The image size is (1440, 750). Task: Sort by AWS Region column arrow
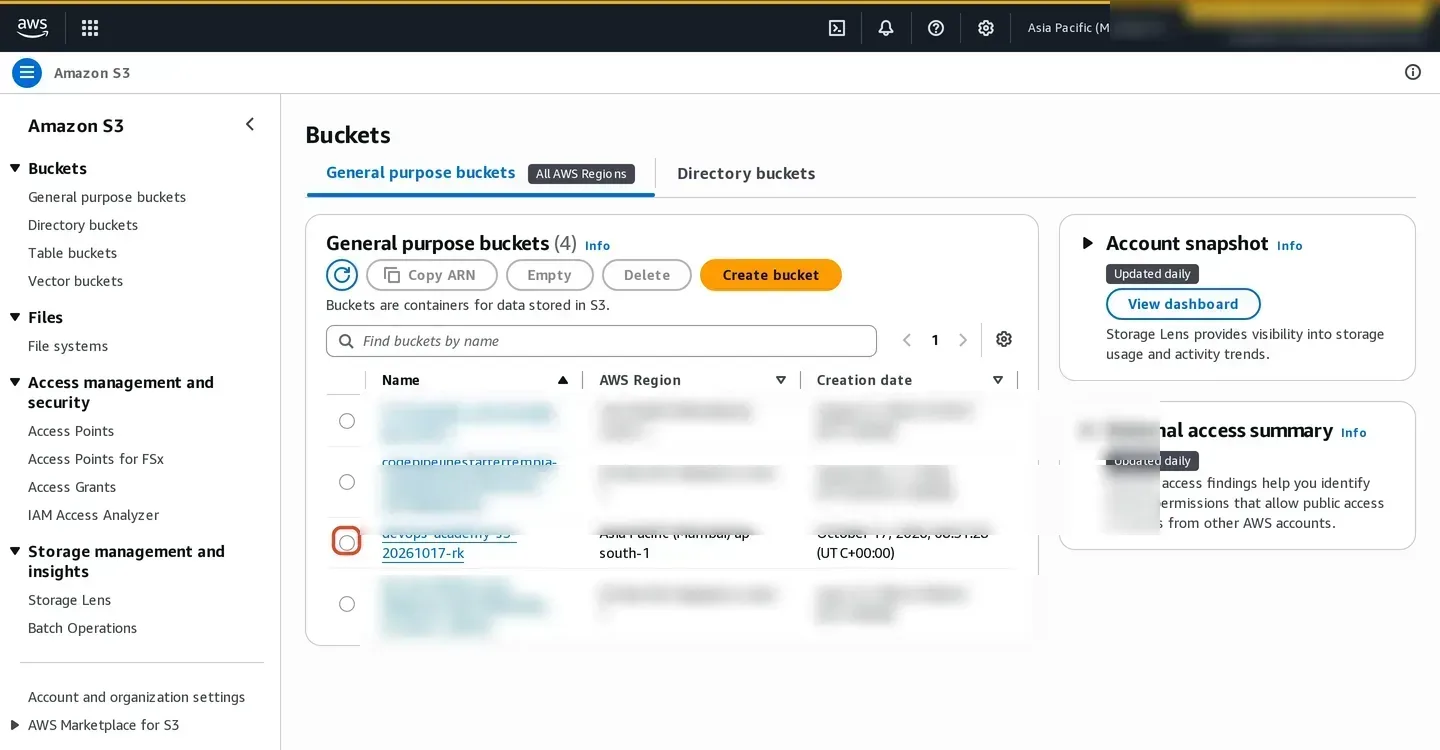pos(781,380)
